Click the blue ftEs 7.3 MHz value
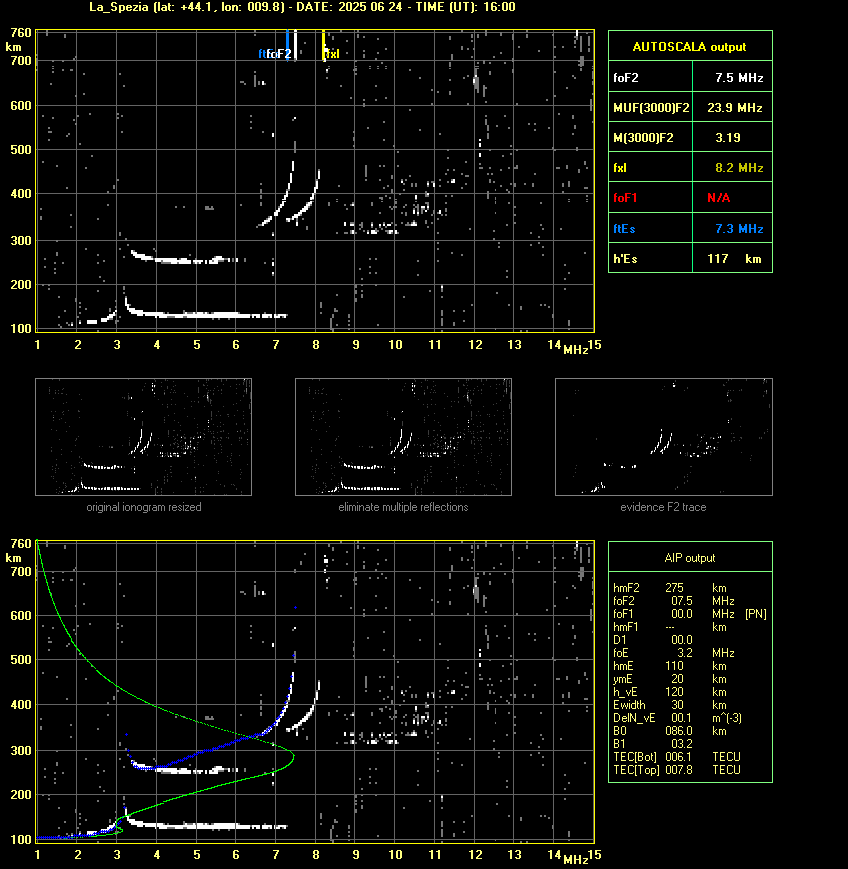Screen dimensions: 848x869 tap(739, 228)
